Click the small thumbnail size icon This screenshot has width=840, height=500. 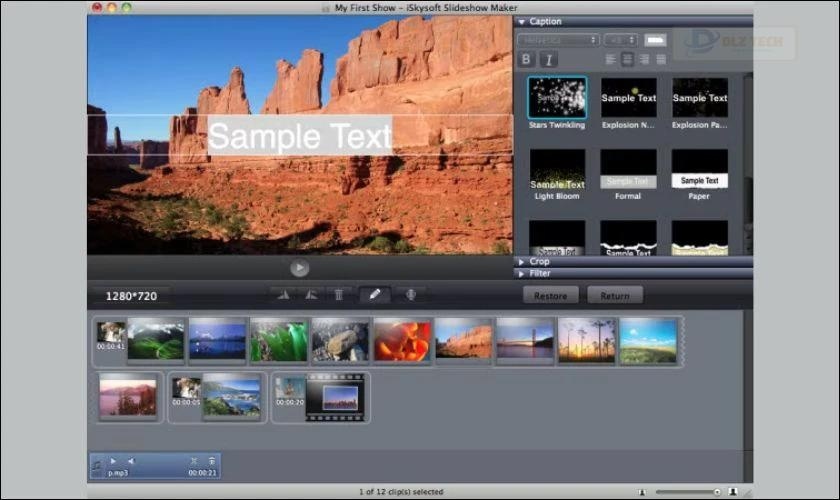click(x=642, y=492)
